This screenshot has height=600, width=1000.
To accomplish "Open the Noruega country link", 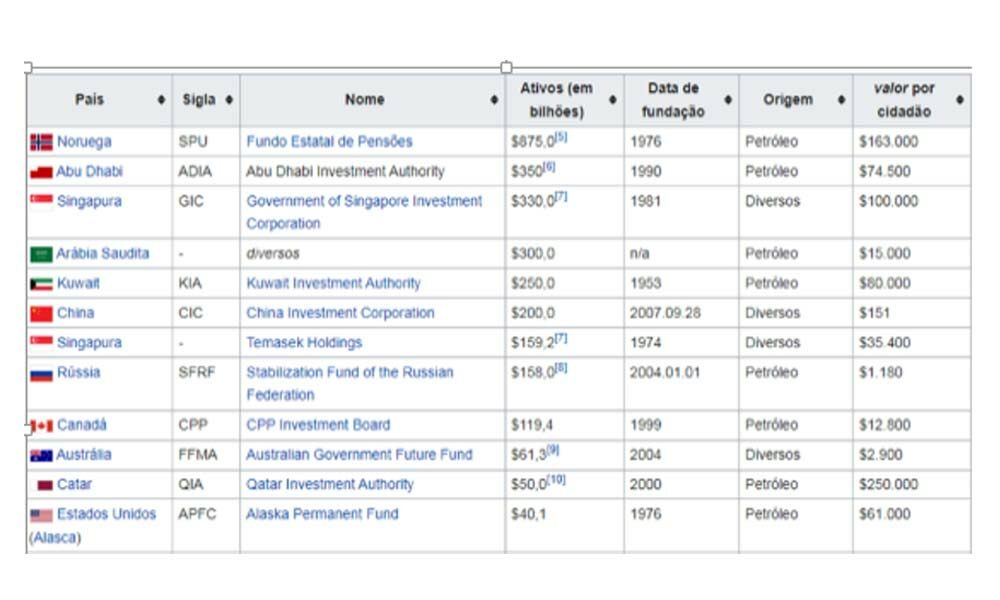I will [84, 142].
